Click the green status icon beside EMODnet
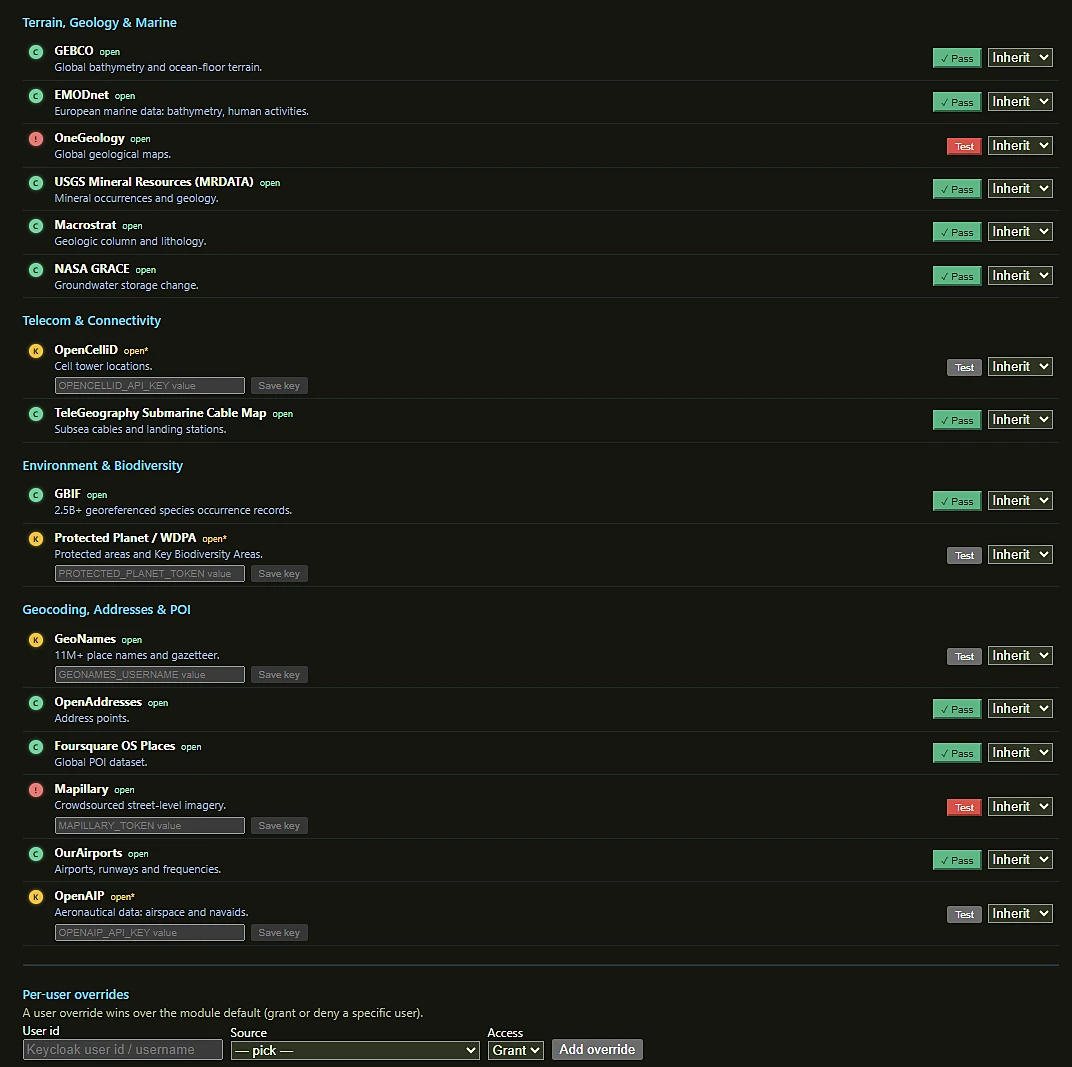The image size is (1072, 1067). 36,96
